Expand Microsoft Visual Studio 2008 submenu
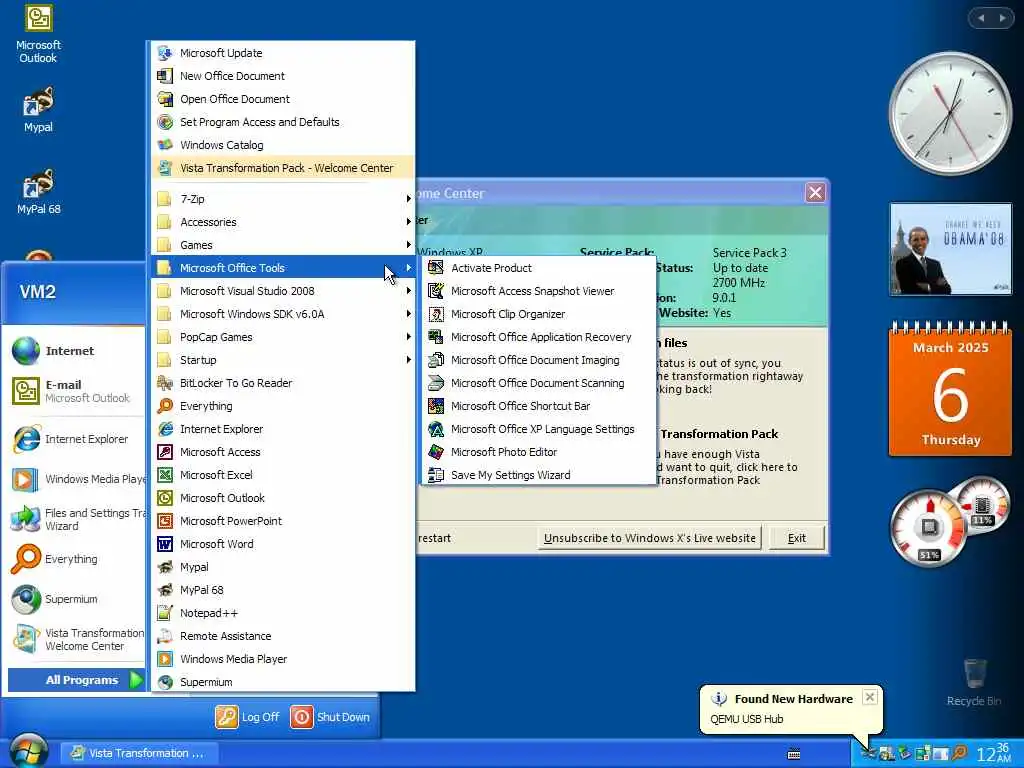Viewport: 1024px width, 768px height. tap(283, 291)
